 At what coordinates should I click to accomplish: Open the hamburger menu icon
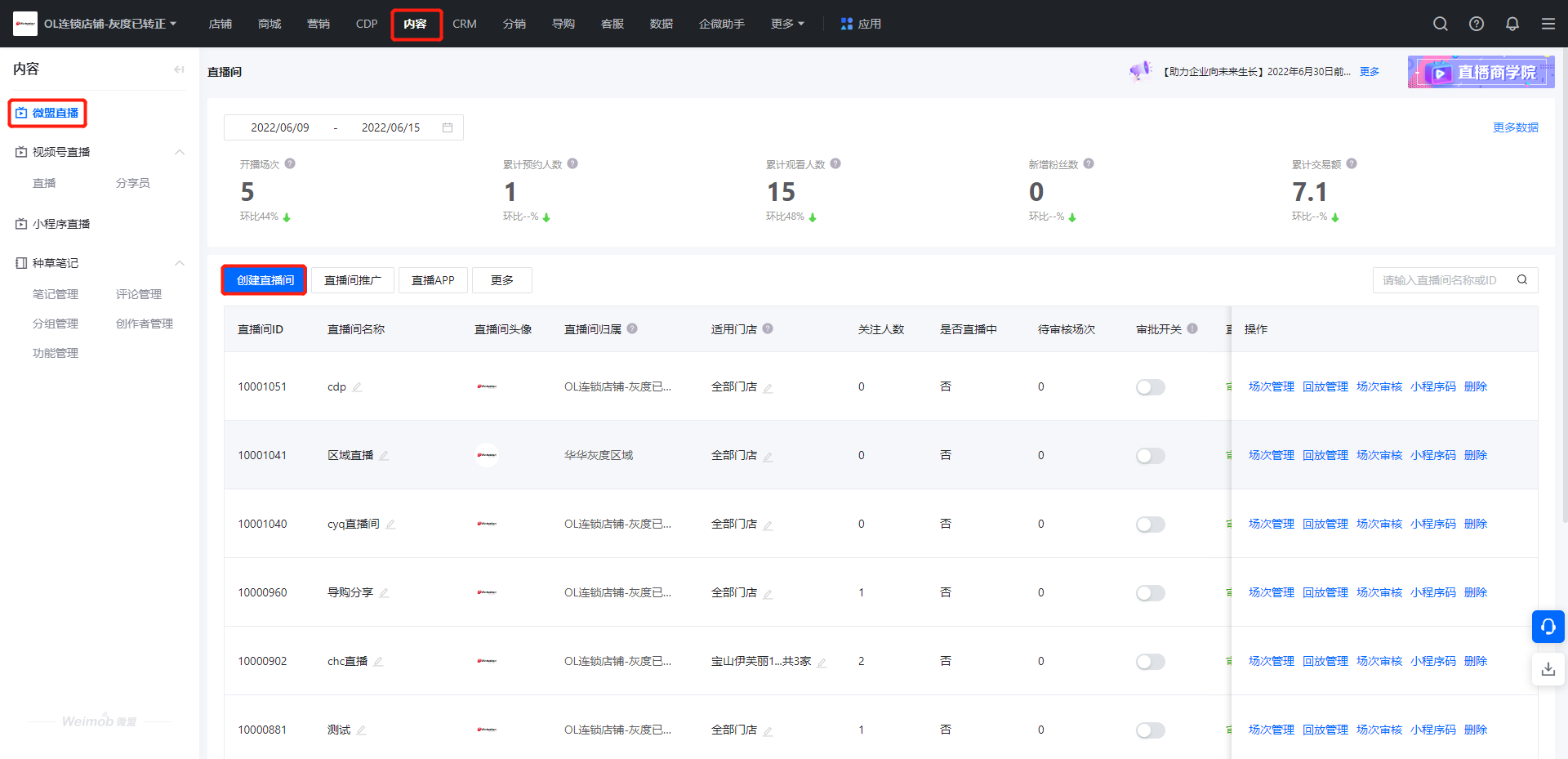(x=1548, y=24)
